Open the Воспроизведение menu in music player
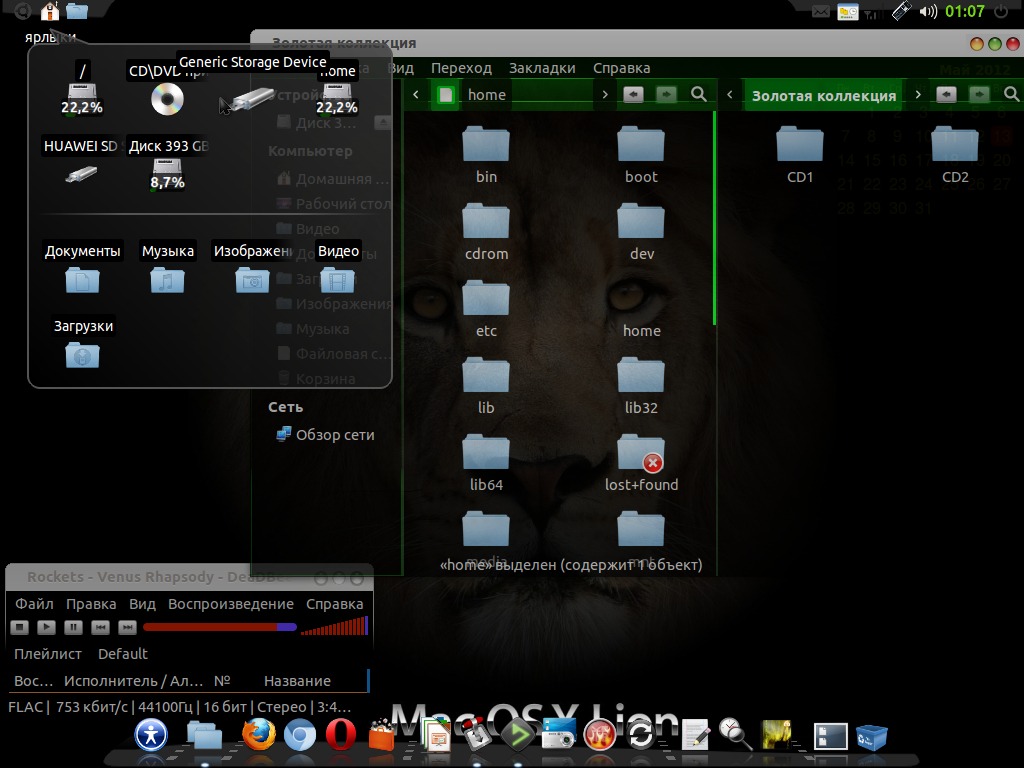Image resolution: width=1024 pixels, height=768 pixels. click(x=231, y=604)
